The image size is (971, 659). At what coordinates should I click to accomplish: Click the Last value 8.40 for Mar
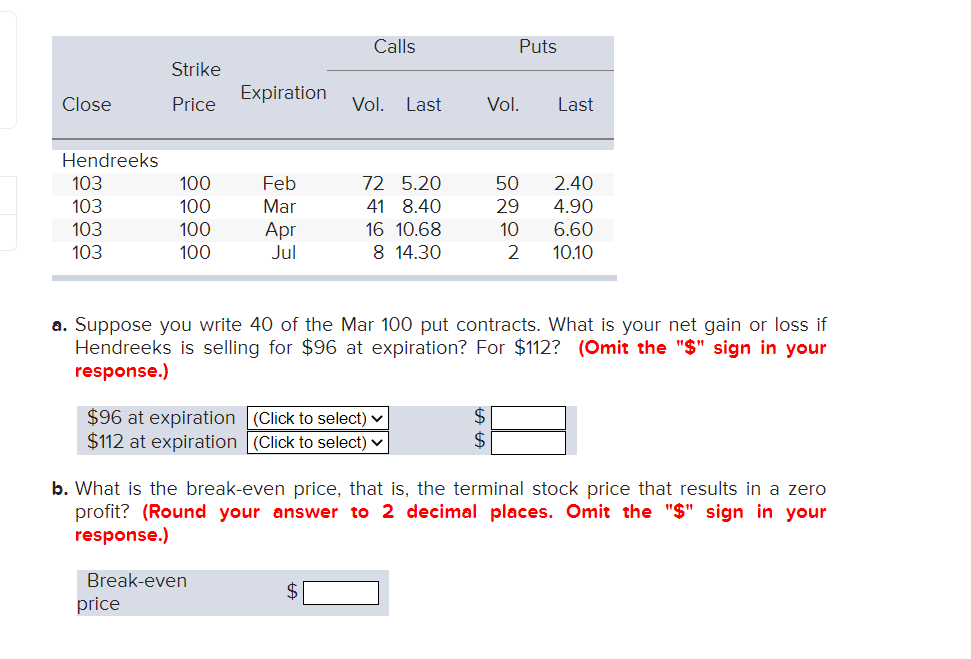pyautogui.click(x=422, y=206)
